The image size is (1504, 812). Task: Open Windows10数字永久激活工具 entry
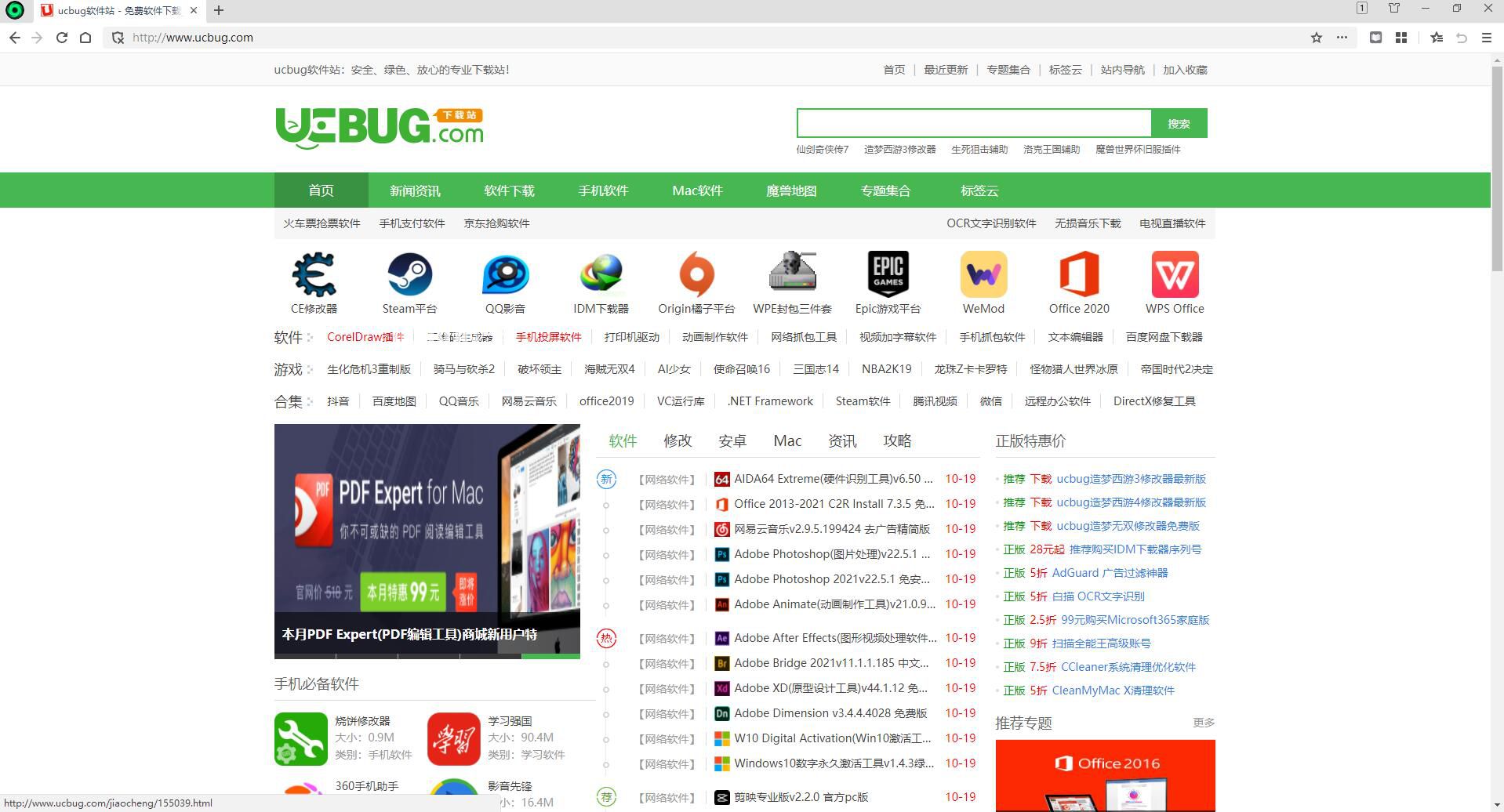[x=834, y=763]
